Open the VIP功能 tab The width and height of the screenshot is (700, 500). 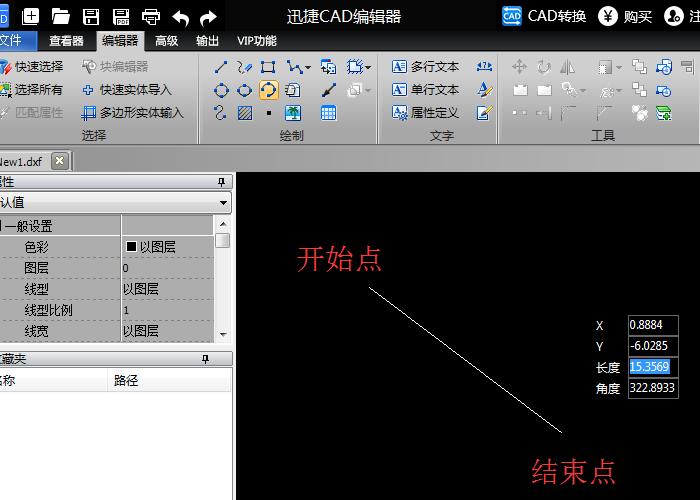[x=257, y=41]
